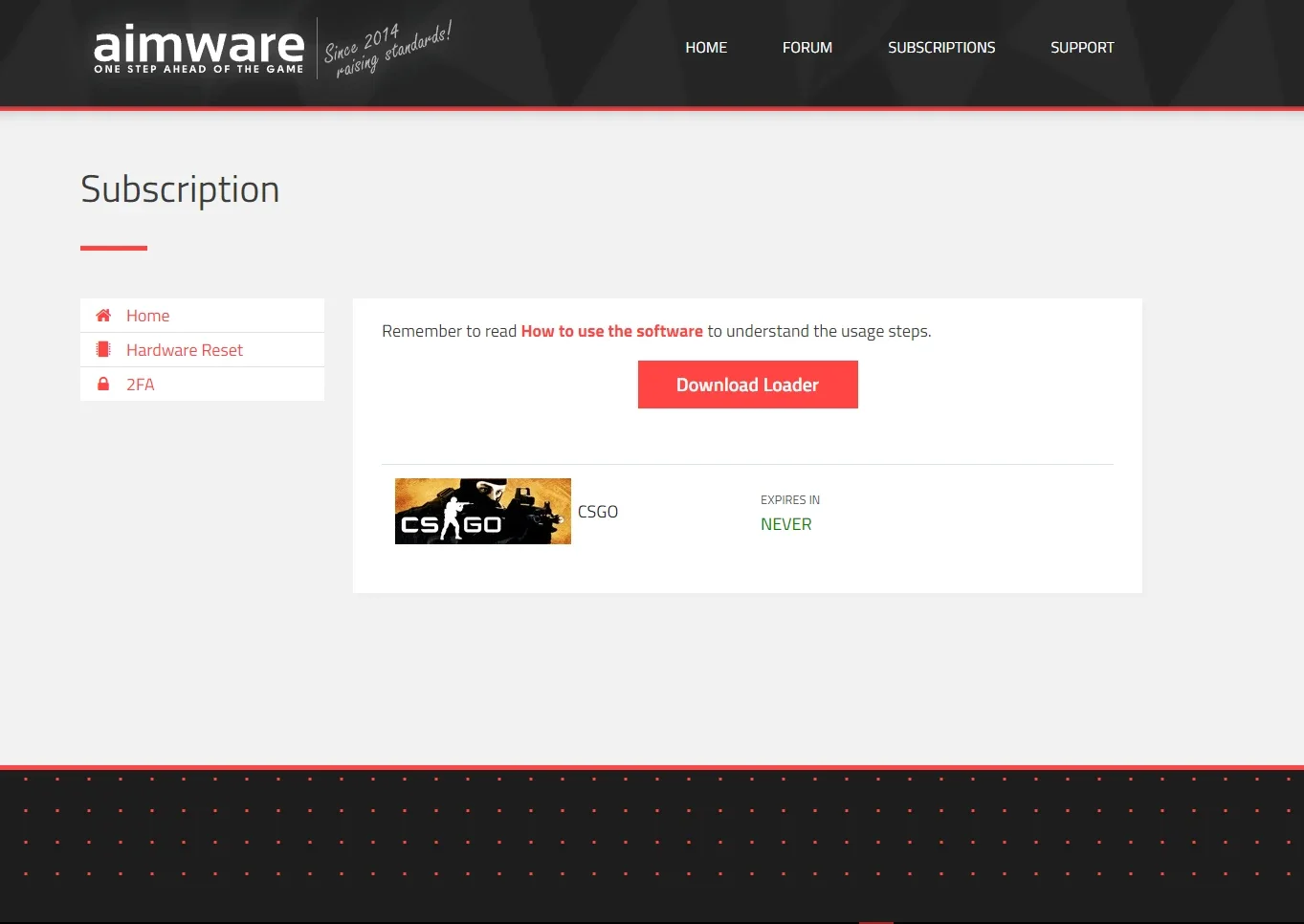
Task: Click the NEVER expiry value
Action: point(786,524)
